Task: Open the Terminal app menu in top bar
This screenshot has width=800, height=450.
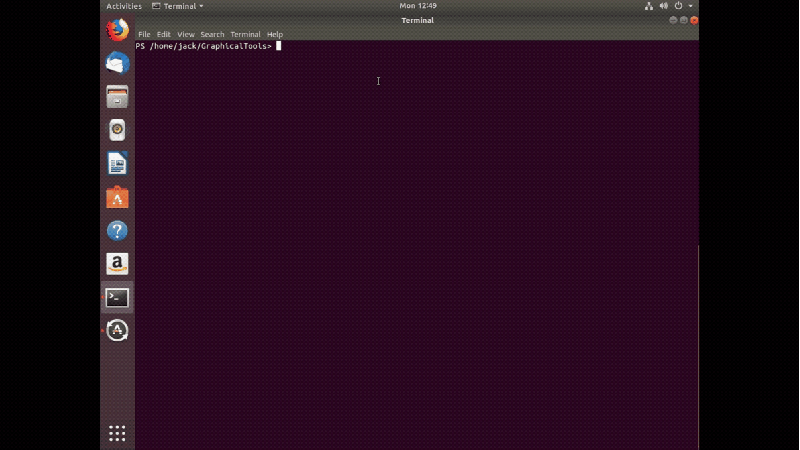Action: pyautogui.click(x=178, y=6)
